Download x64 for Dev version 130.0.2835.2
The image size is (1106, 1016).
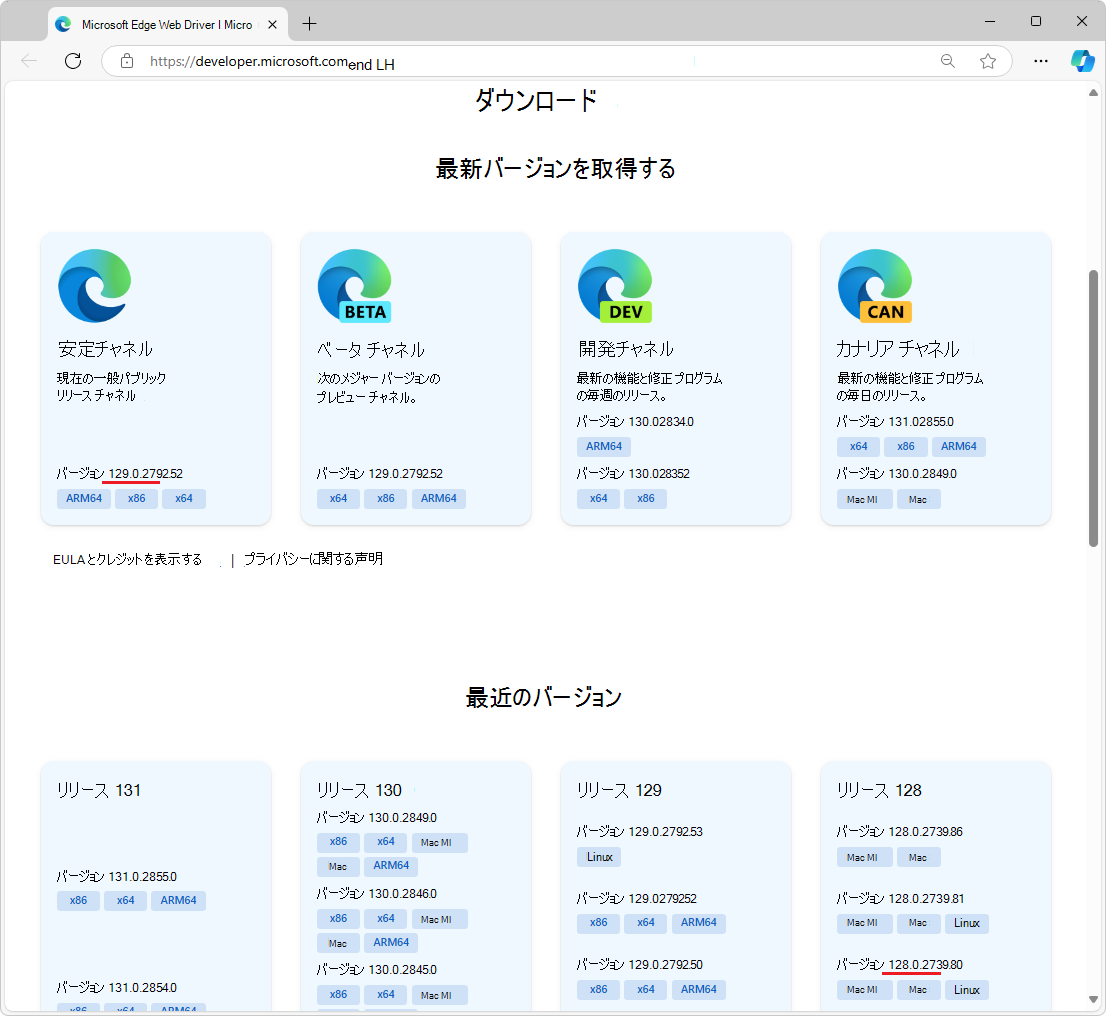[x=599, y=499]
